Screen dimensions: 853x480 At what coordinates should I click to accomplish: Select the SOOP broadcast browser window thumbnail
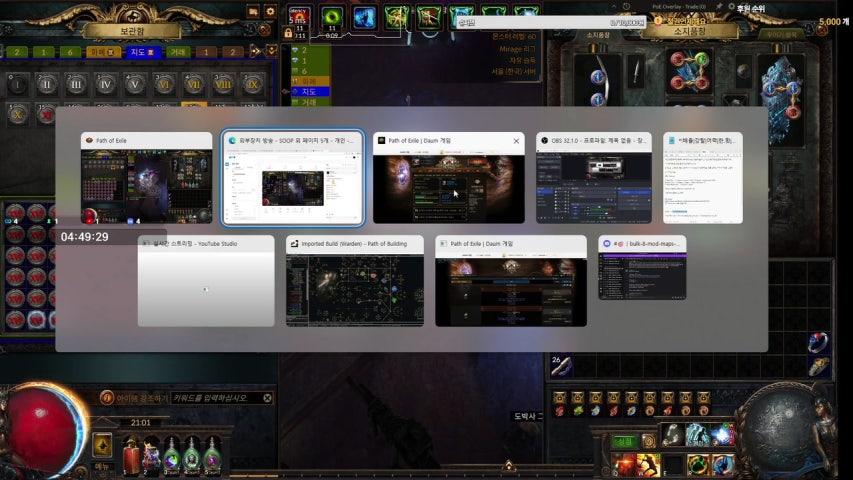[x=293, y=178]
